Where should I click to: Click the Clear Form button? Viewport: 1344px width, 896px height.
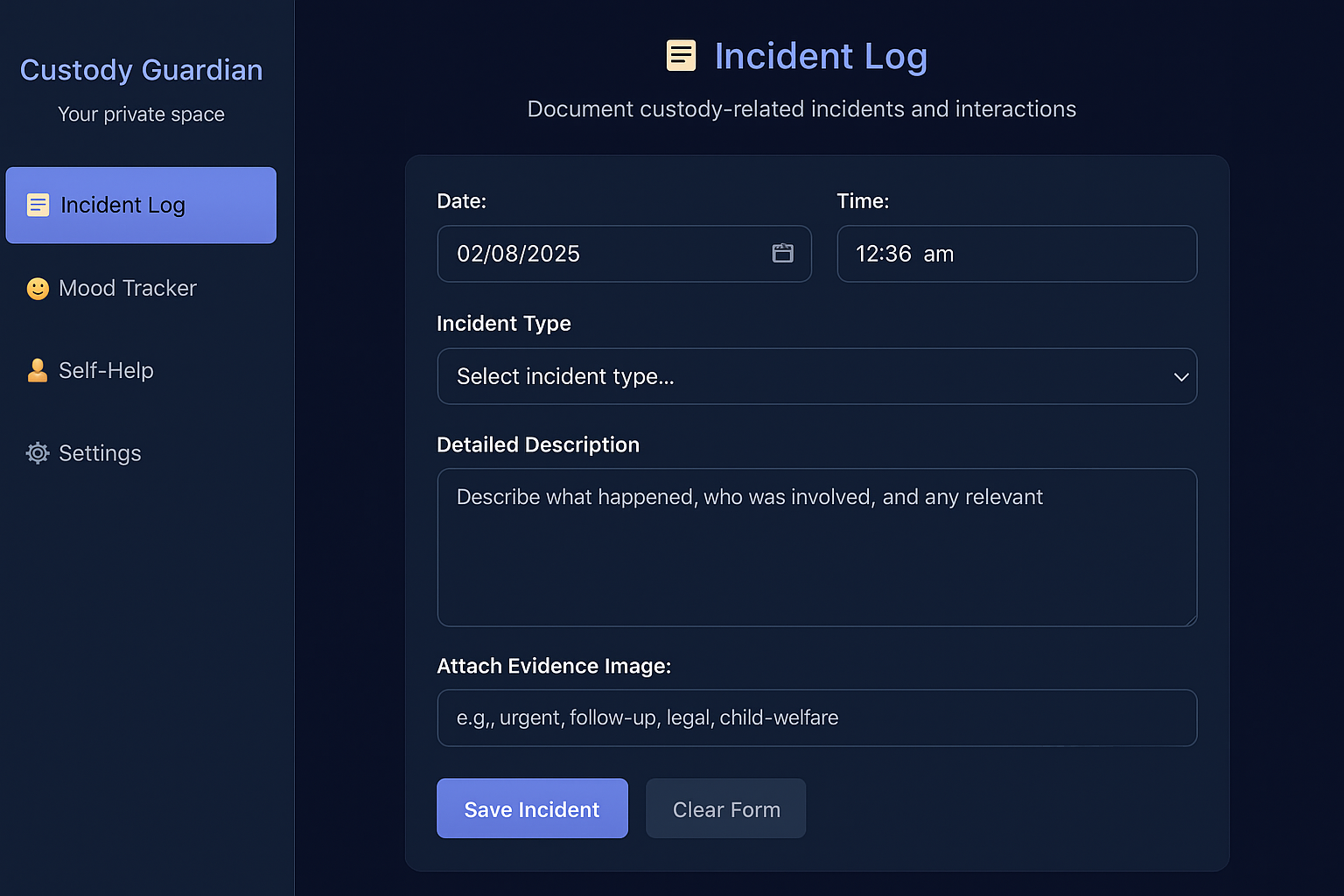click(725, 808)
